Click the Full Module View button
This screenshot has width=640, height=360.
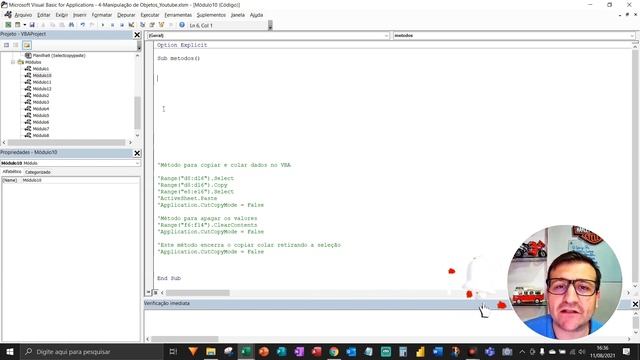pos(155,293)
